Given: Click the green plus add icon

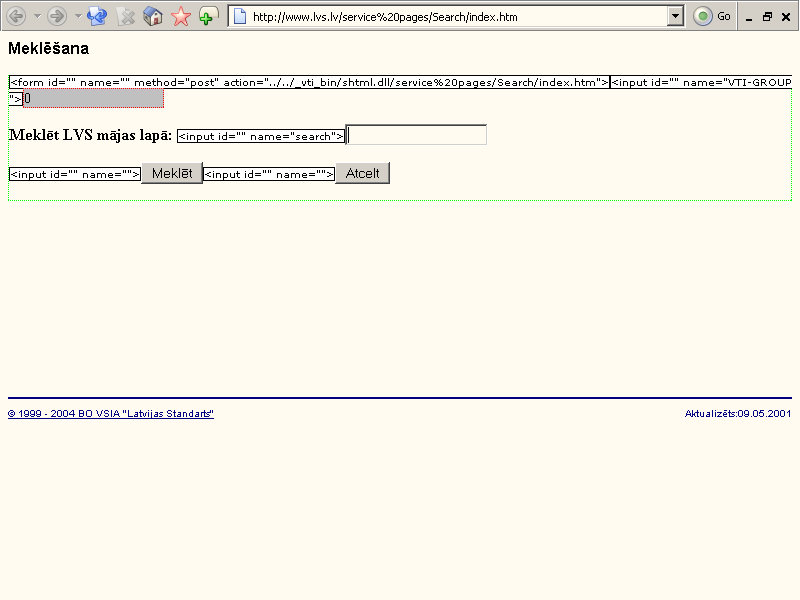Looking at the screenshot, I should [x=208, y=16].
